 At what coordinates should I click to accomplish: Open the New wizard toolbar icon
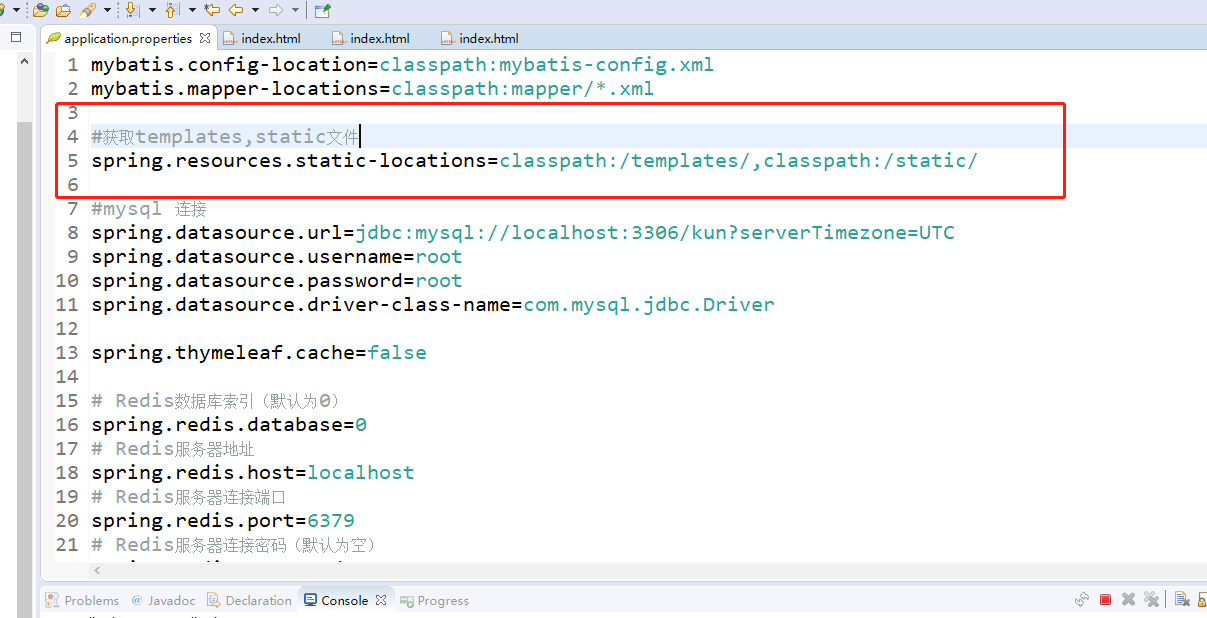point(5,11)
